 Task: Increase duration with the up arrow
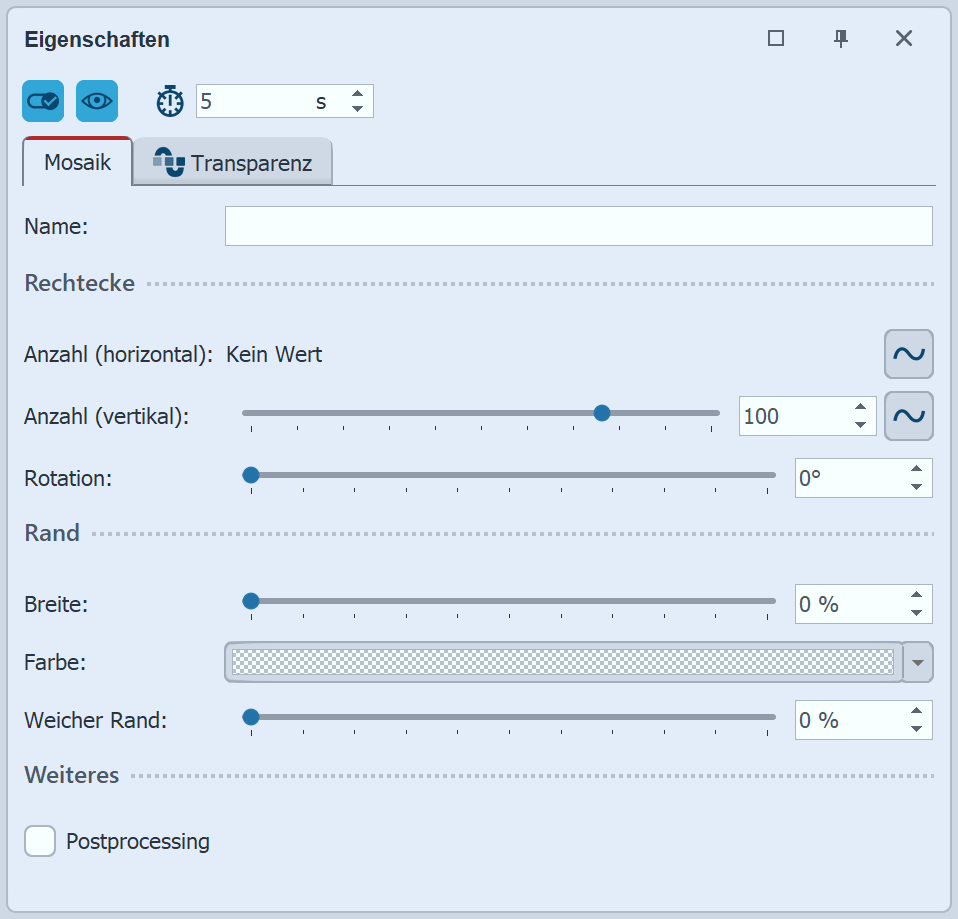pyautogui.click(x=357, y=94)
